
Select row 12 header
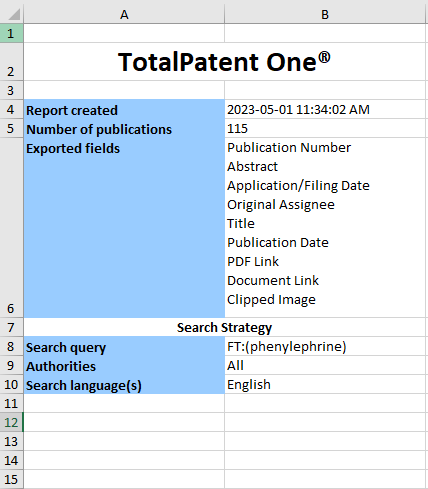11,422
